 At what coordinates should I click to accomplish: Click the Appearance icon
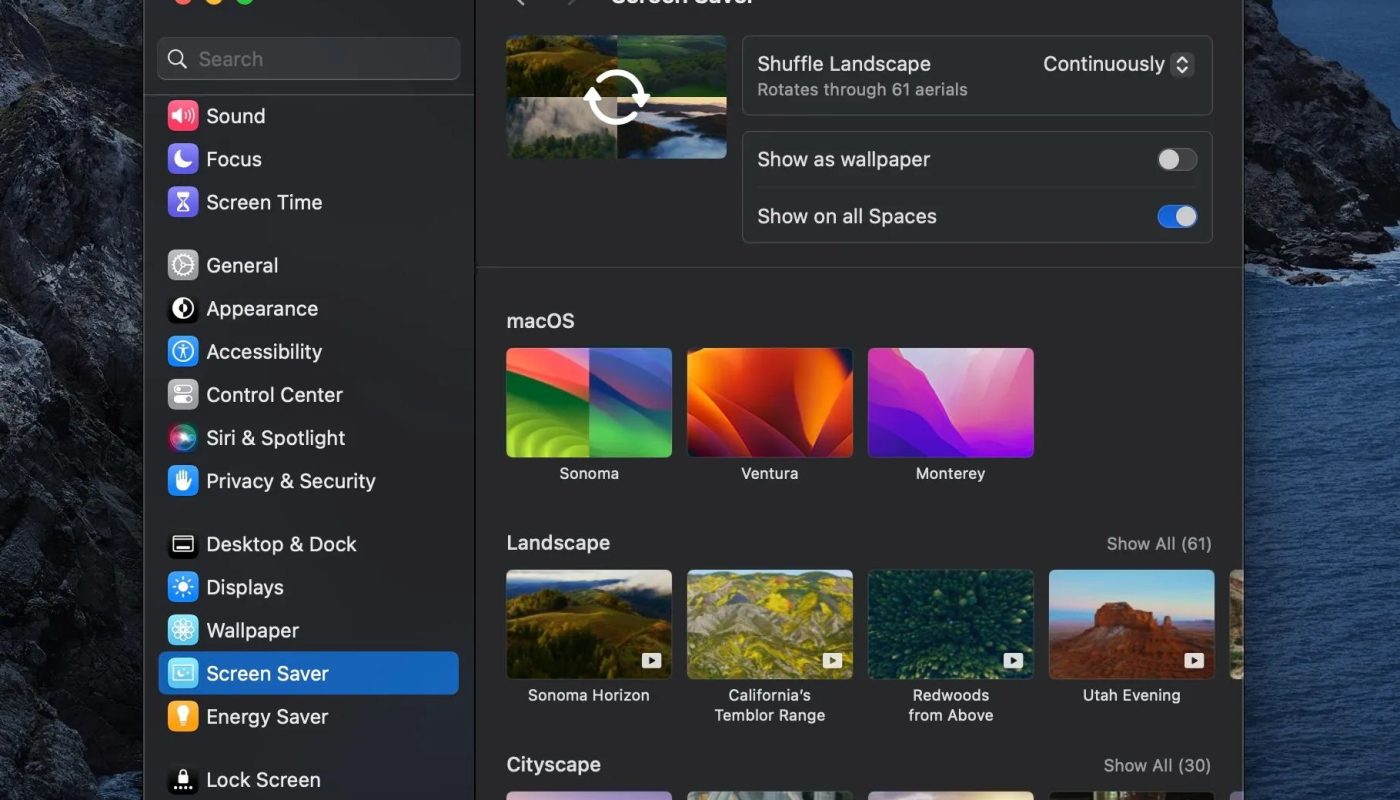(183, 308)
